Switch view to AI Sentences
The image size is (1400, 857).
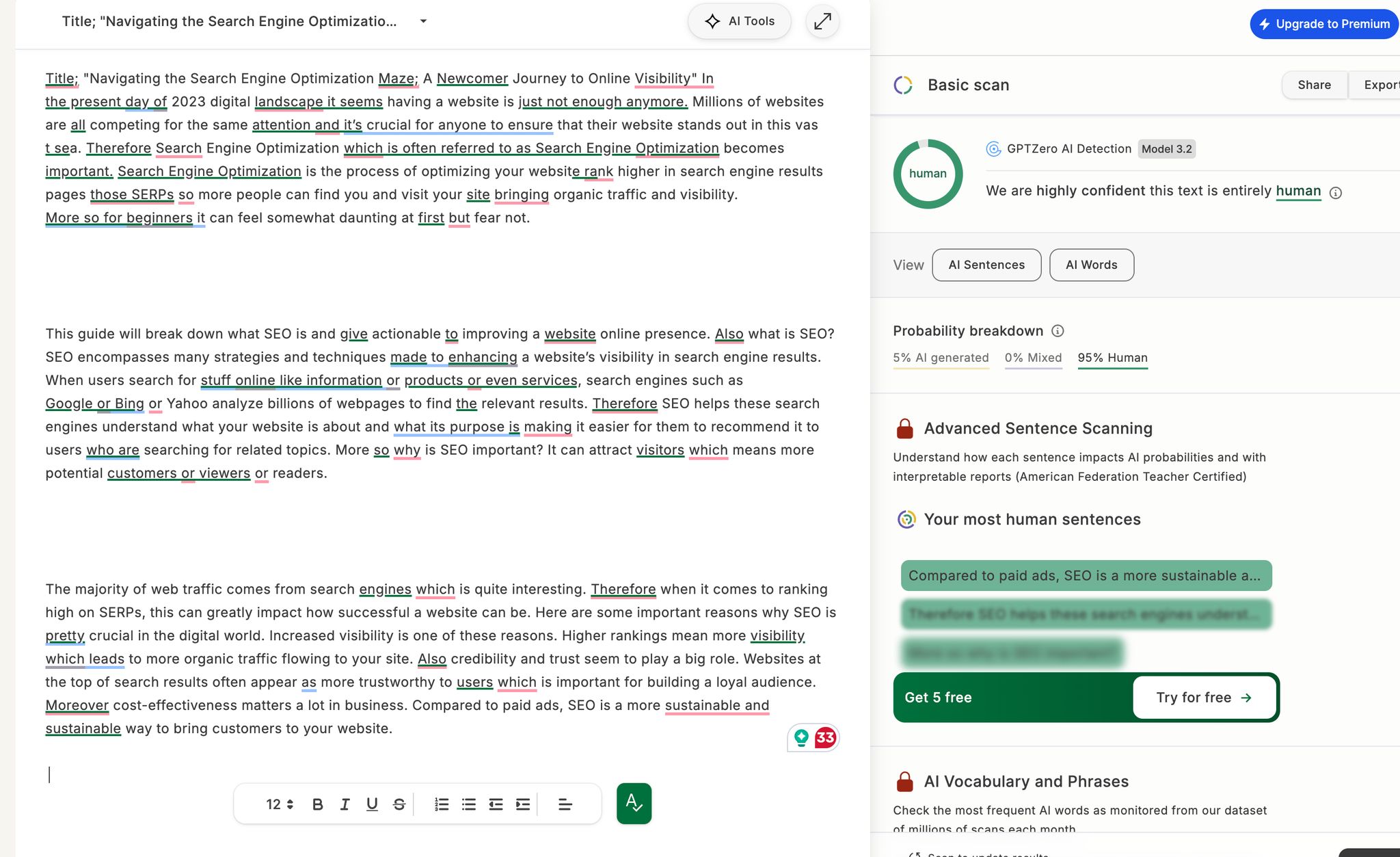(x=986, y=265)
